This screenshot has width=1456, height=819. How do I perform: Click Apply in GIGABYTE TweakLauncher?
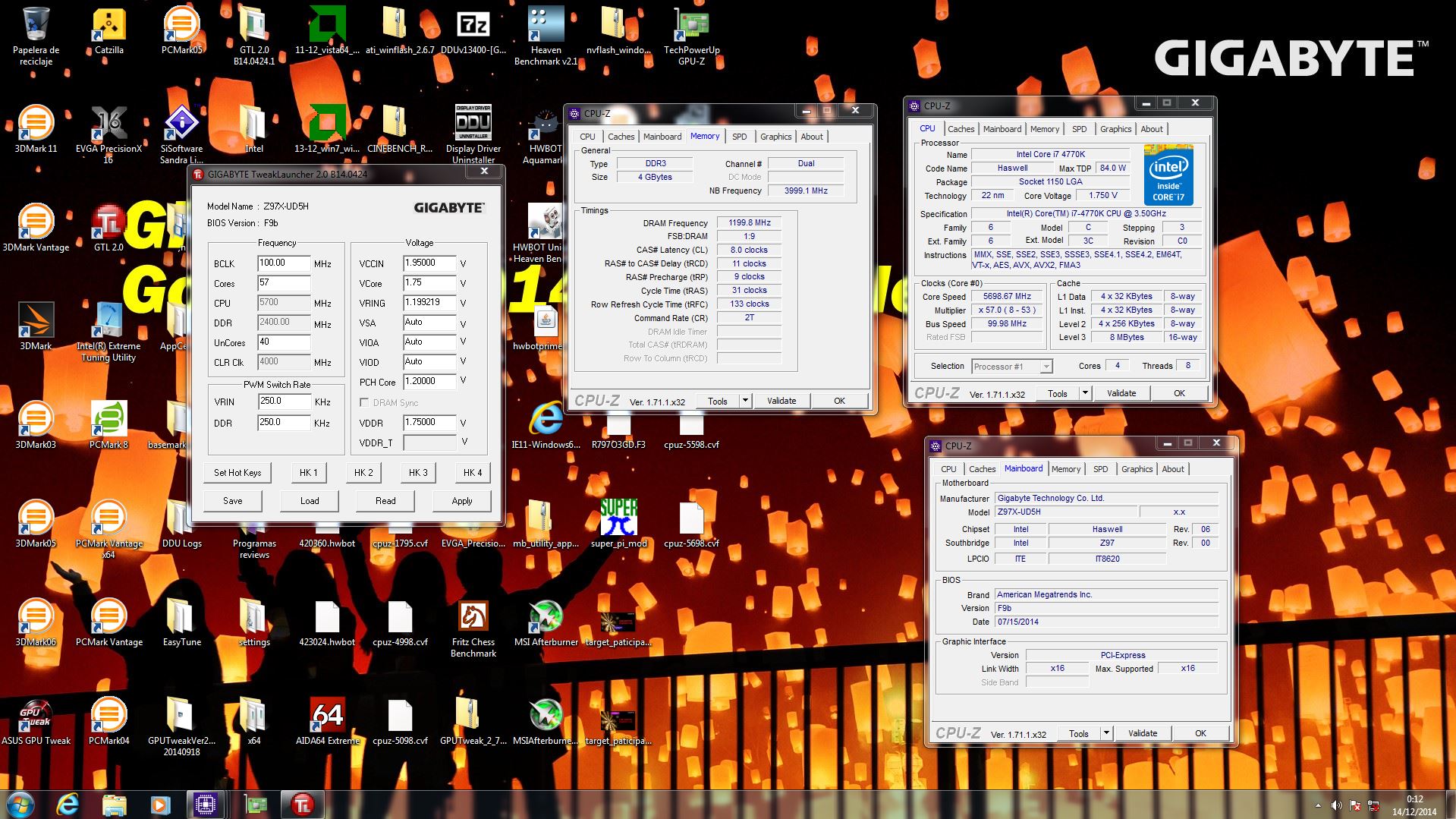coord(462,501)
